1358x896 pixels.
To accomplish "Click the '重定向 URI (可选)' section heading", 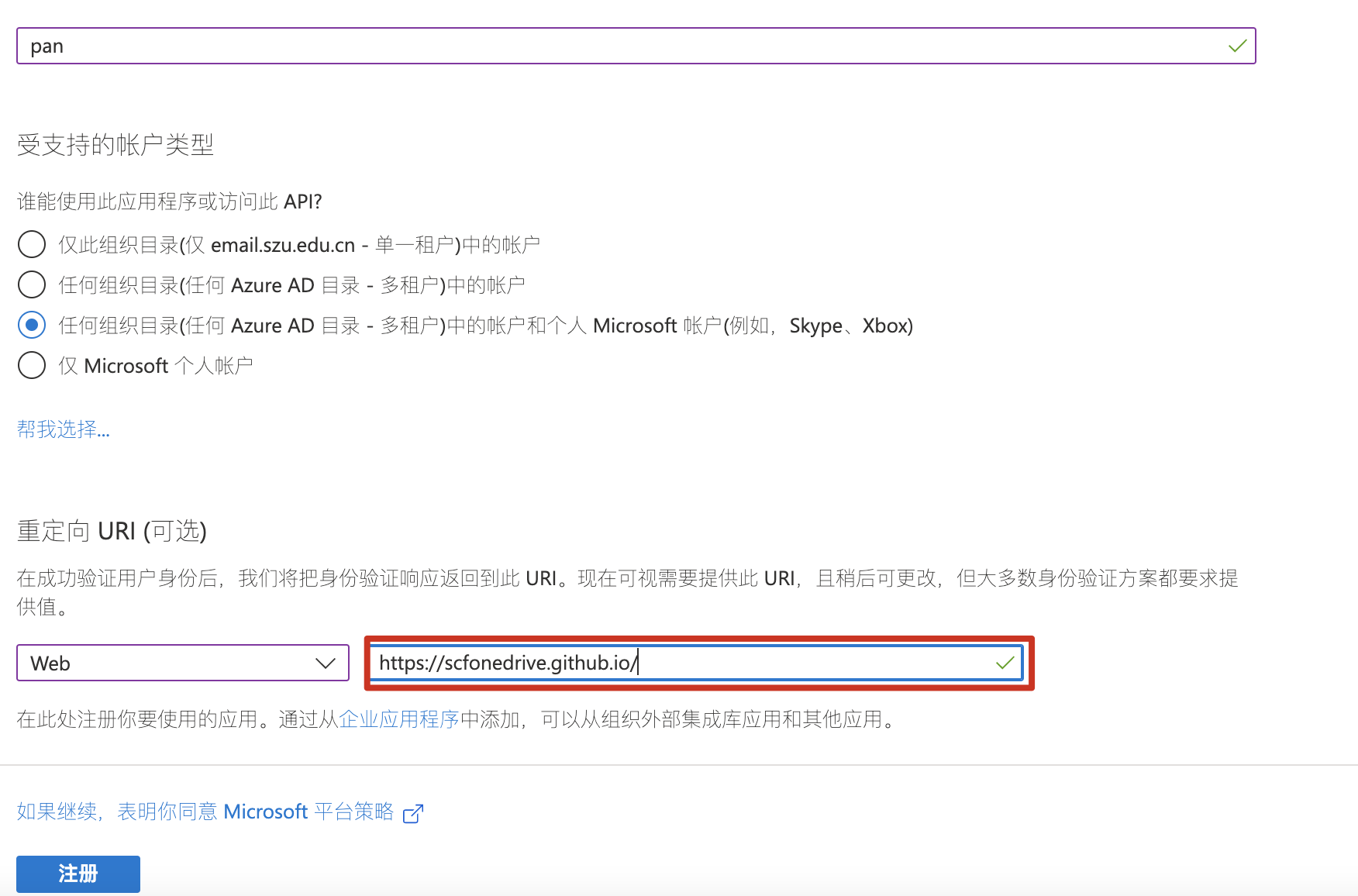I will click(112, 531).
